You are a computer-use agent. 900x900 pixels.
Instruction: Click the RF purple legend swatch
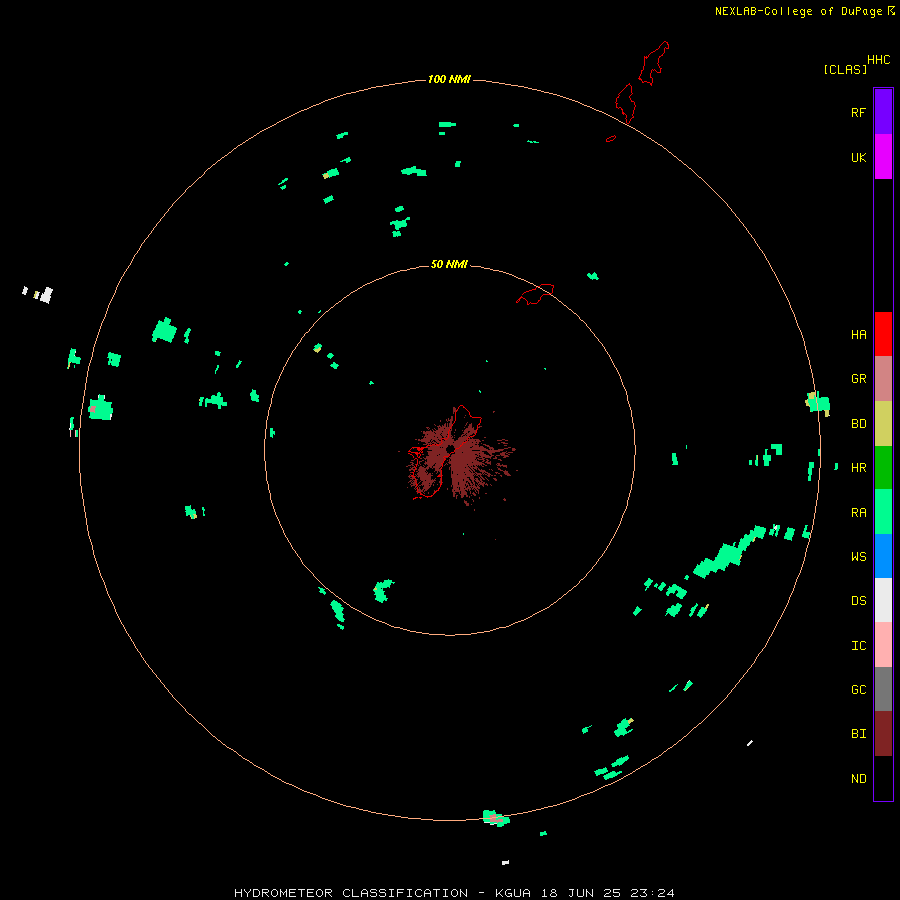[883, 112]
